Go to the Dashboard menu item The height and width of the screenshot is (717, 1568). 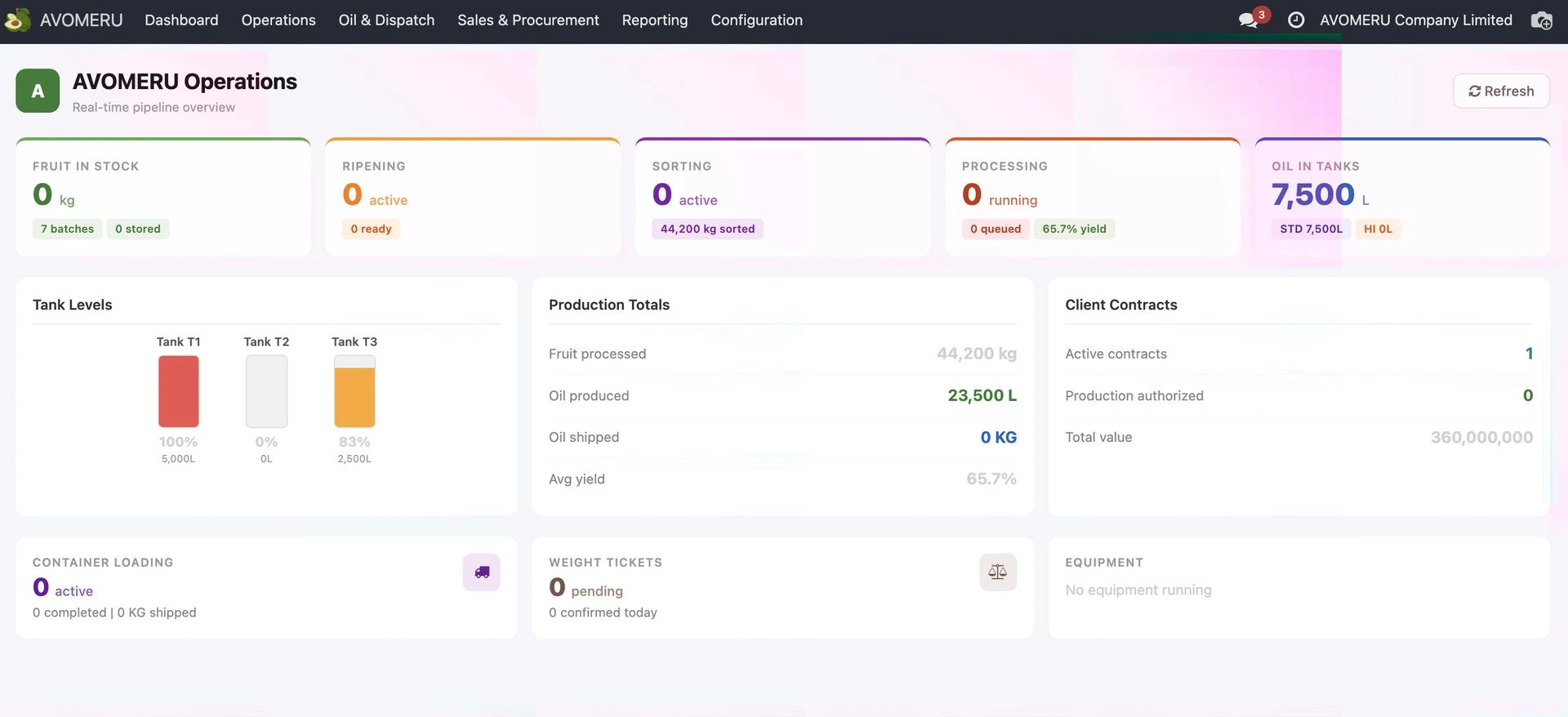(181, 20)
